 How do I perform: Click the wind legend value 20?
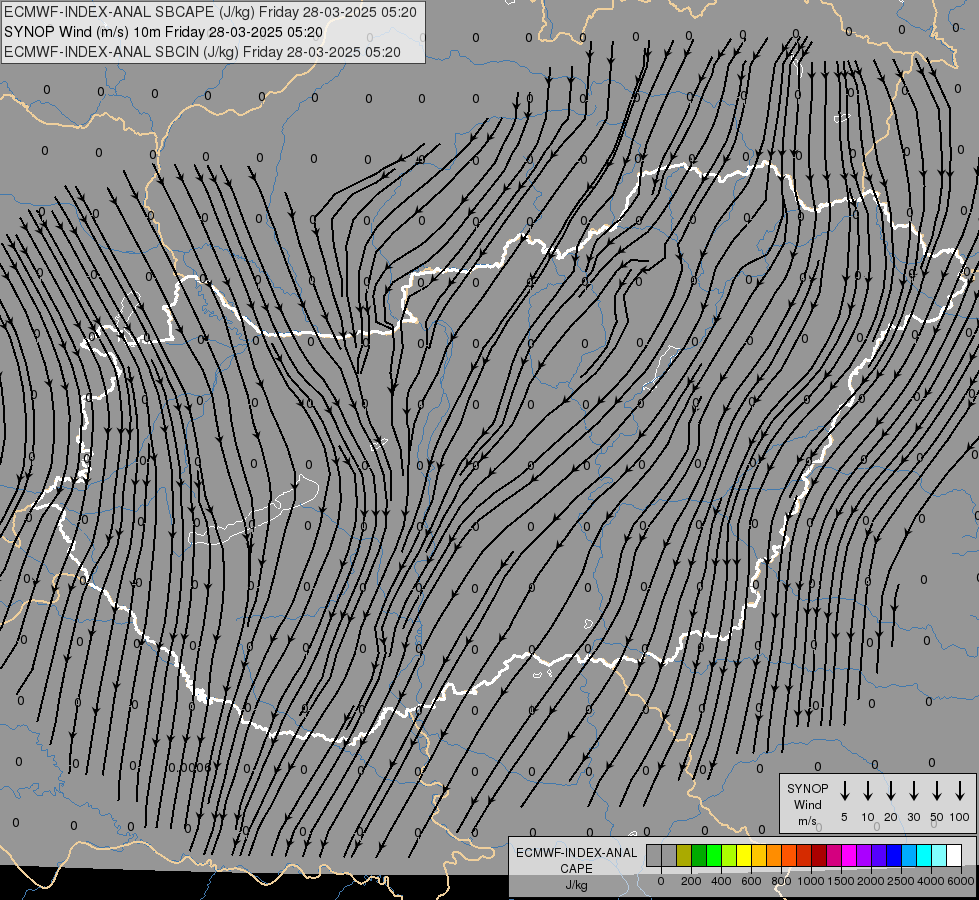click(x=891, y=817)
